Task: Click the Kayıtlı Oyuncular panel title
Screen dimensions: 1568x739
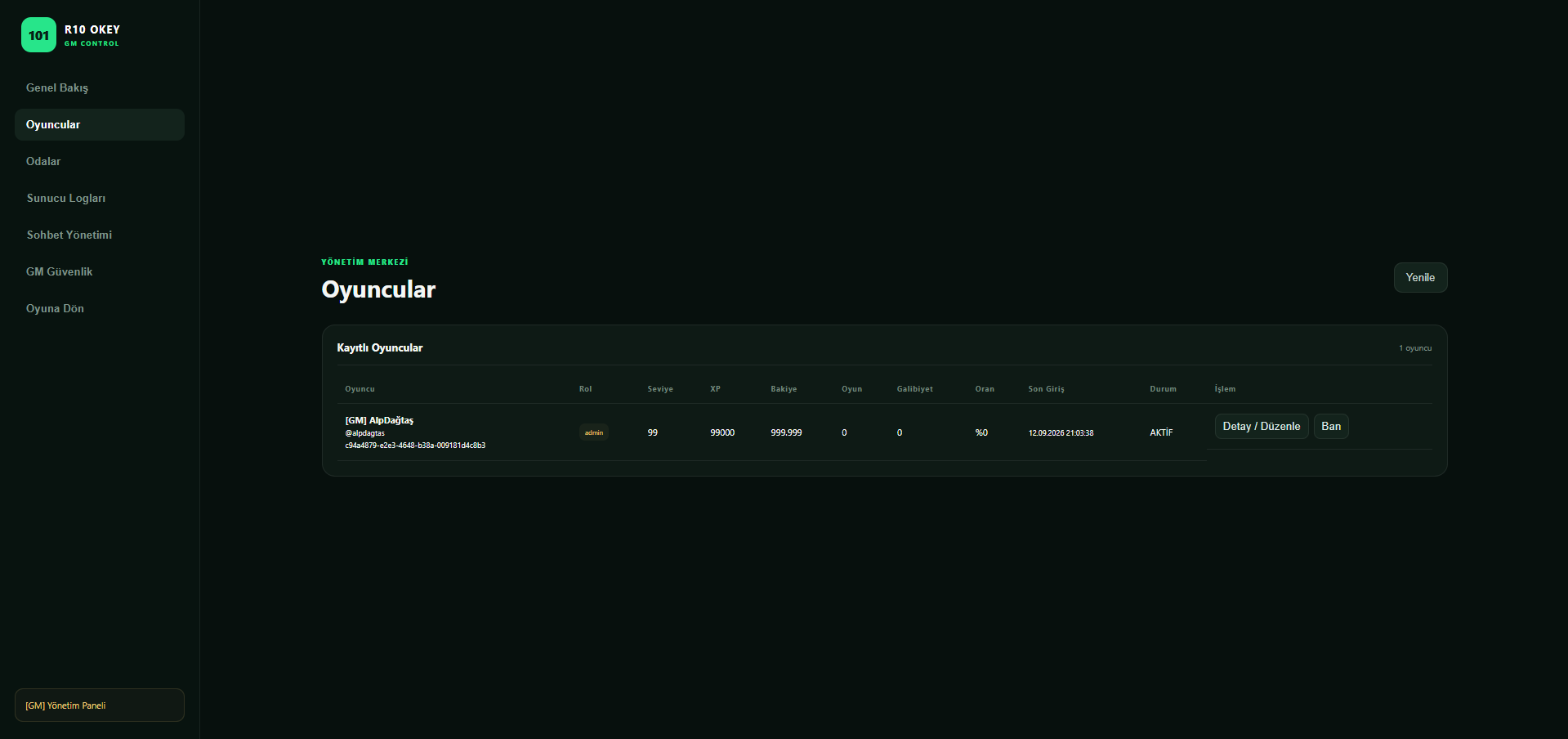Action: pyautogui.click(x=380, y=347)
